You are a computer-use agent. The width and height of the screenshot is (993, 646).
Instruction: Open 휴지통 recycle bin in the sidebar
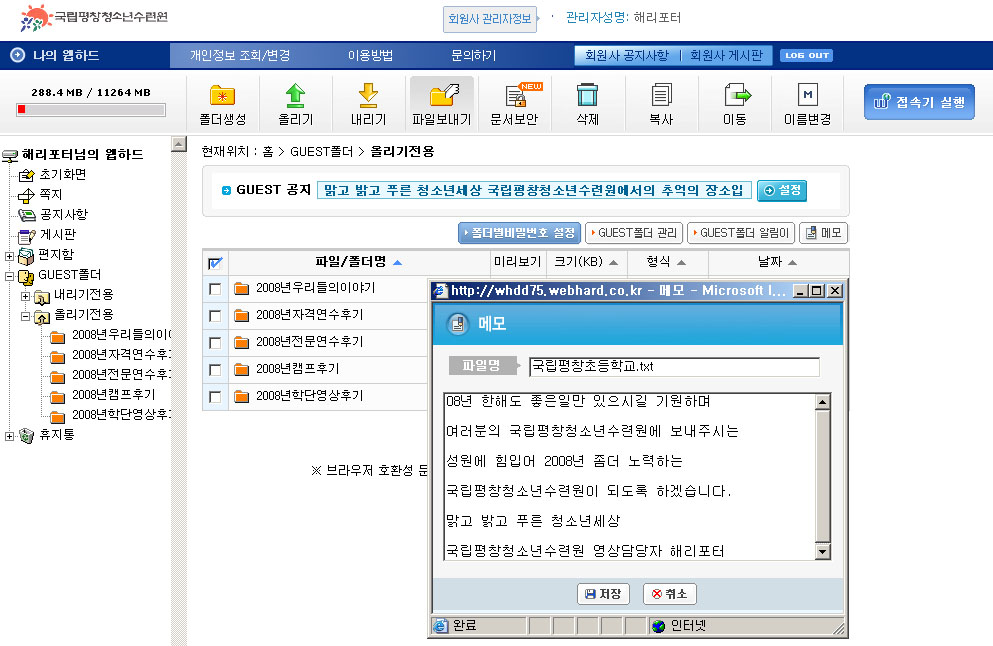click(57, 434)
